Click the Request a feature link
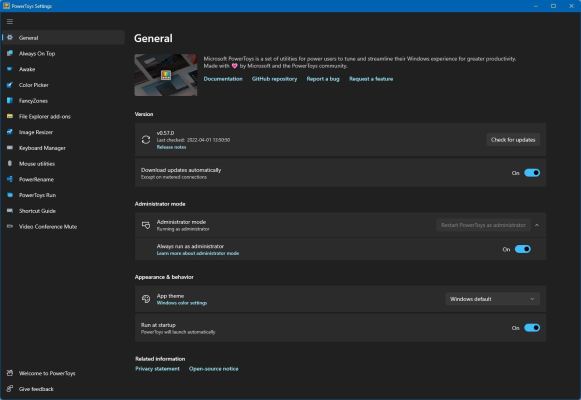 (371, 79)
